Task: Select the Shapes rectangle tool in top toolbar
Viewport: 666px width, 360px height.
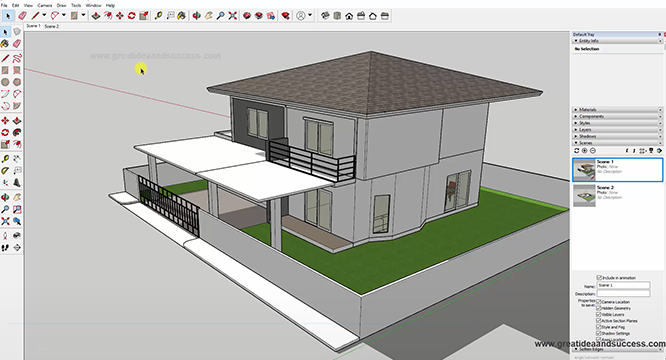Action: (74, 16)
